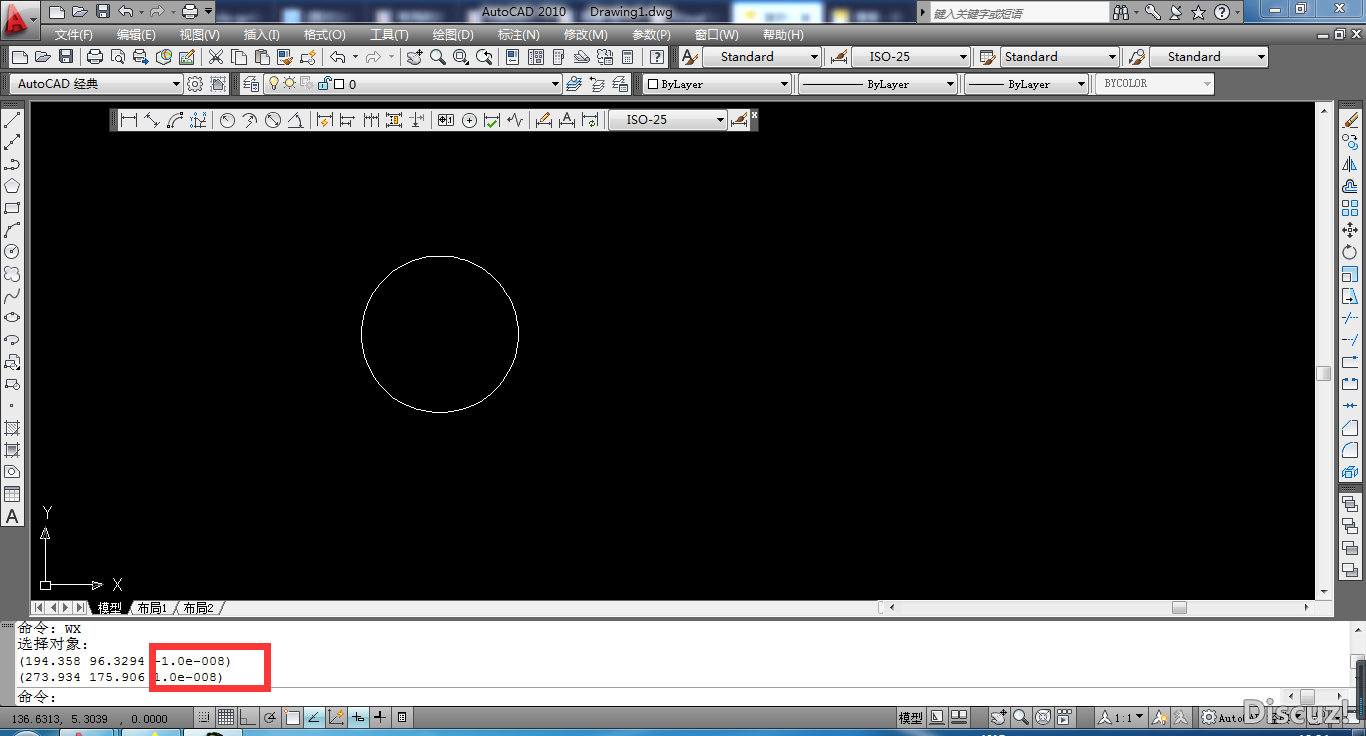Open the Hatch tool

point(12,428)
